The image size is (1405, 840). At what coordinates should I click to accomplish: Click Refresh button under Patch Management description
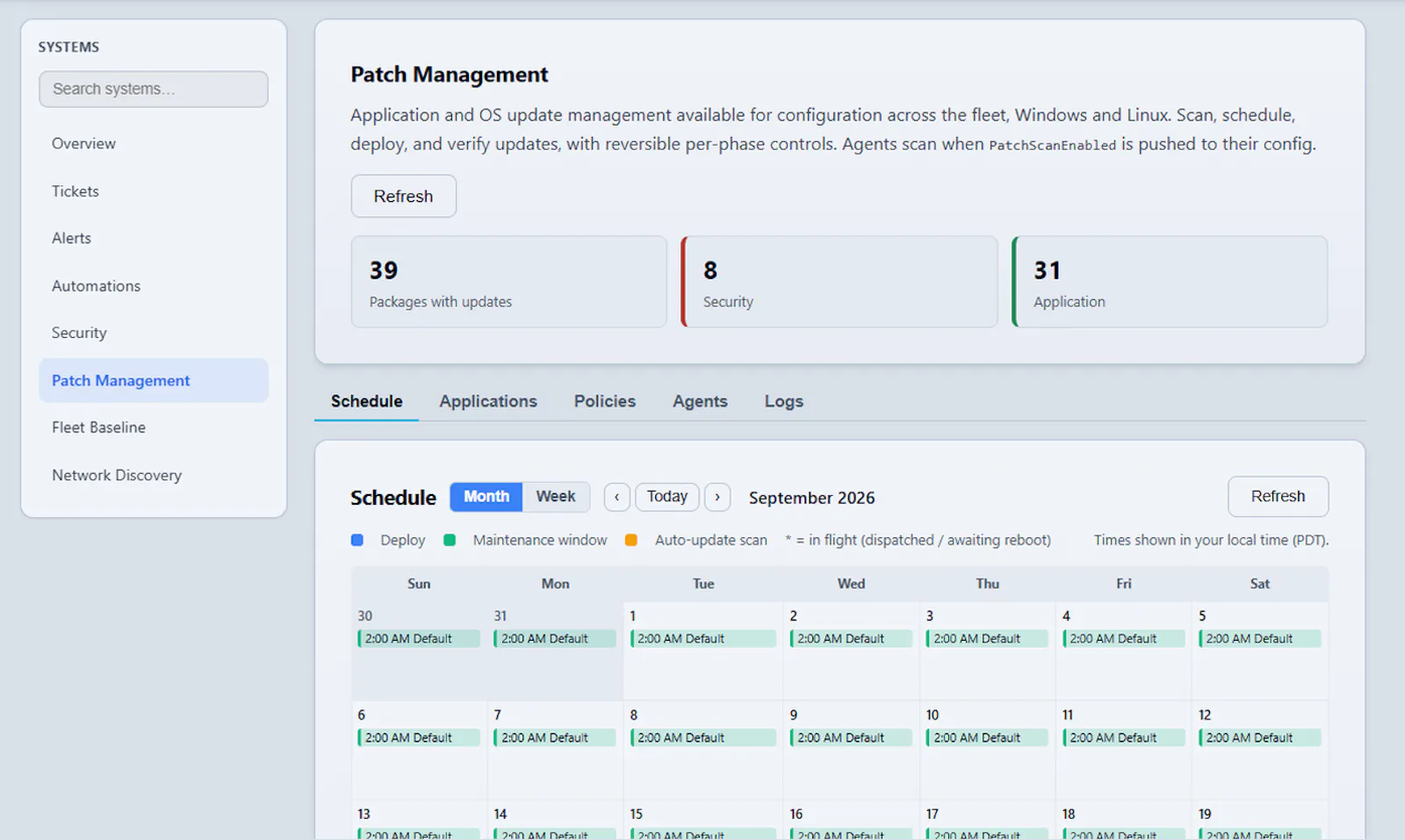pyautogui.click(x=404, y=196)
